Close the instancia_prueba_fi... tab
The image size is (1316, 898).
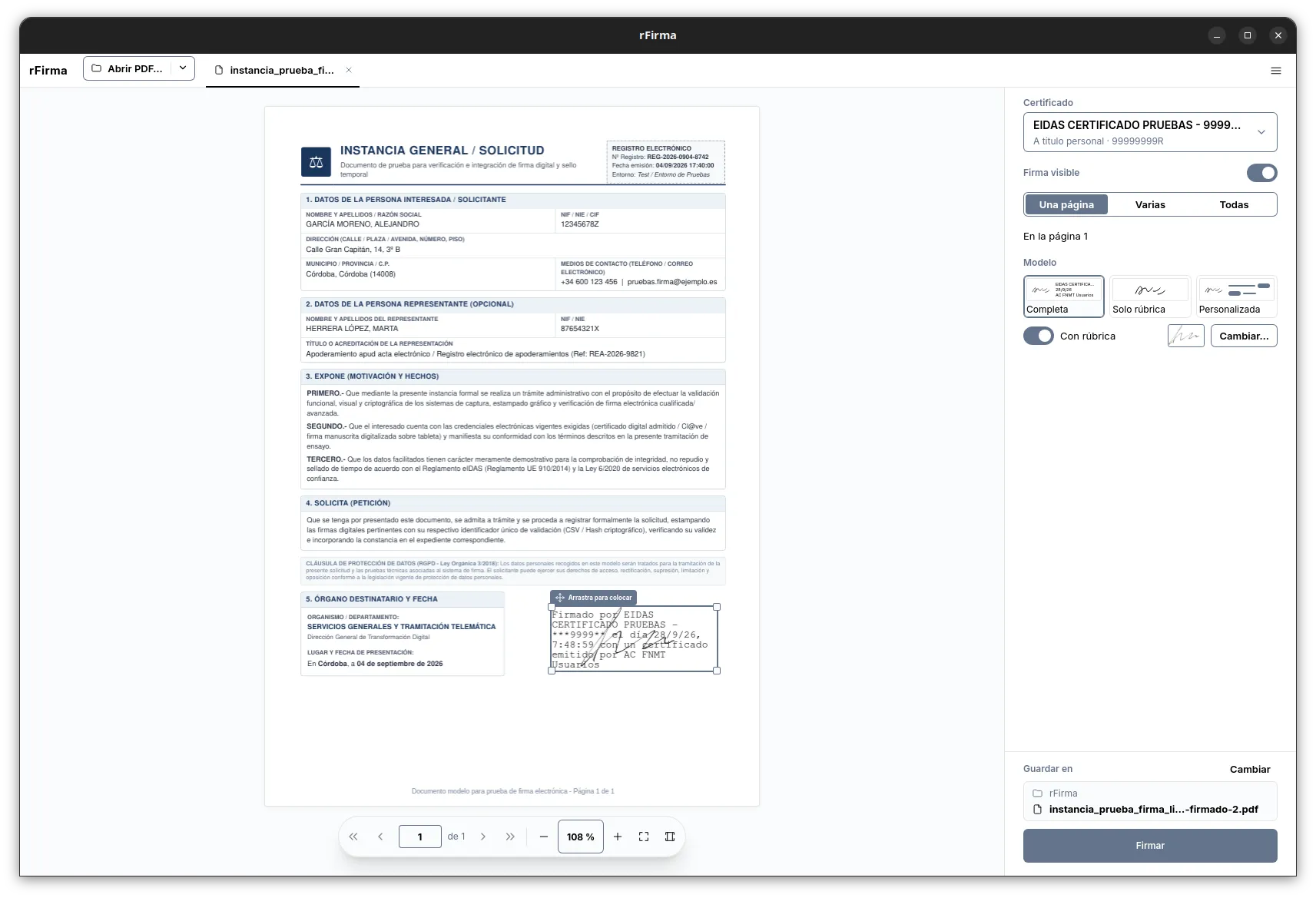[x=349, y=70]
